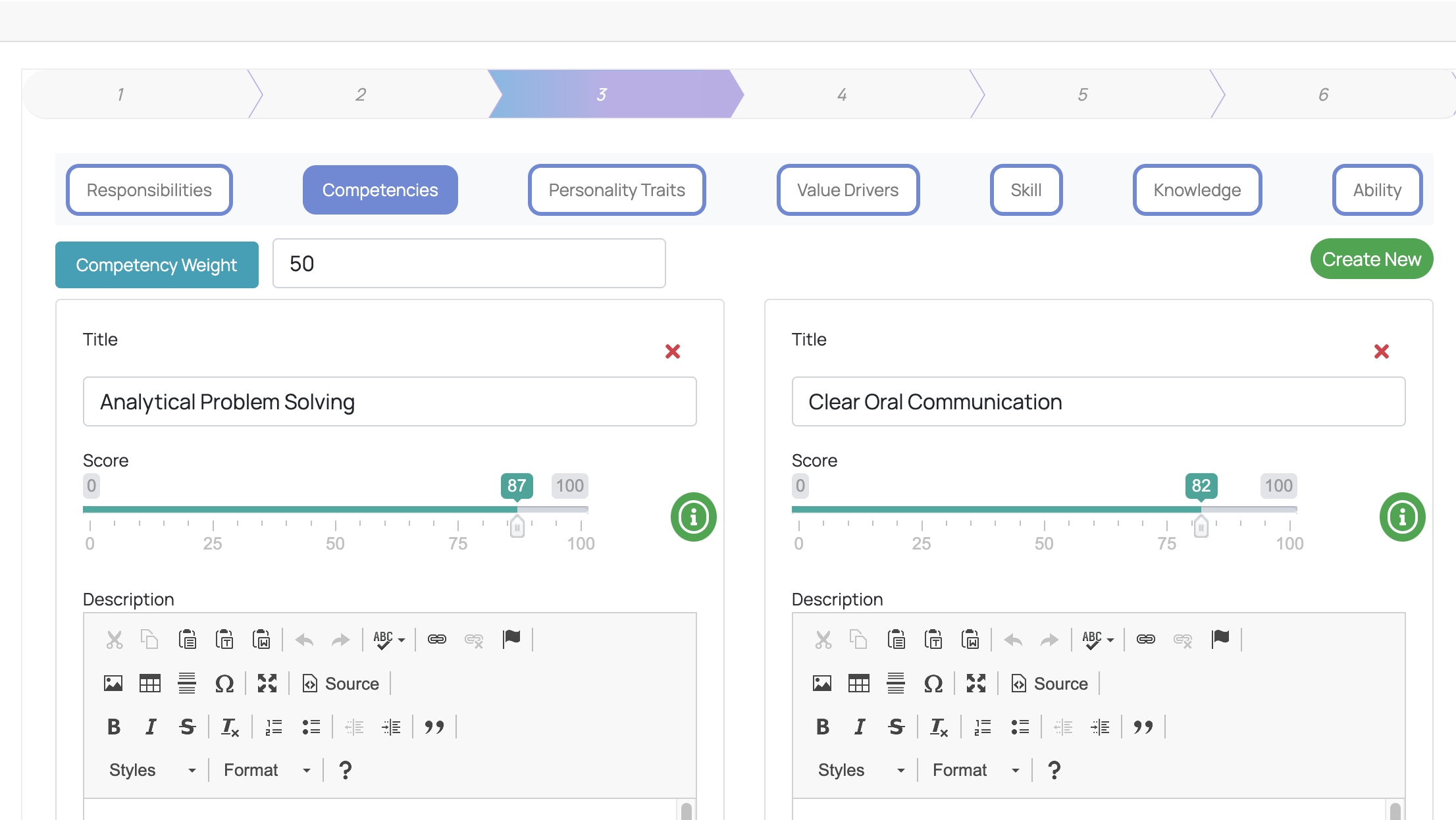
Task: Click the info icon next to the Analytical Problem Solving score
Action: [692, 517]
